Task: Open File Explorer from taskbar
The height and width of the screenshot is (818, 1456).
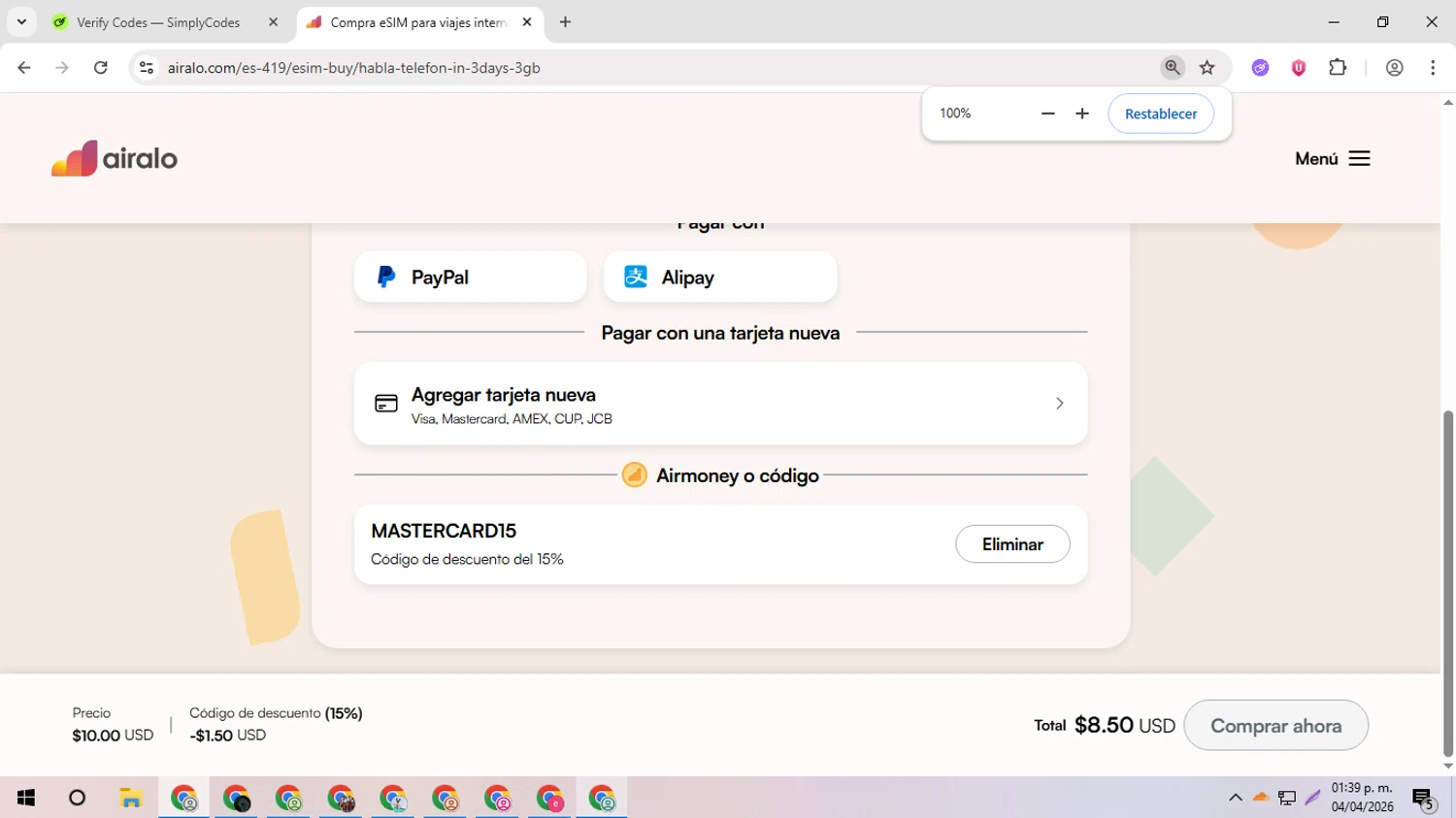Action: (131, 798)
